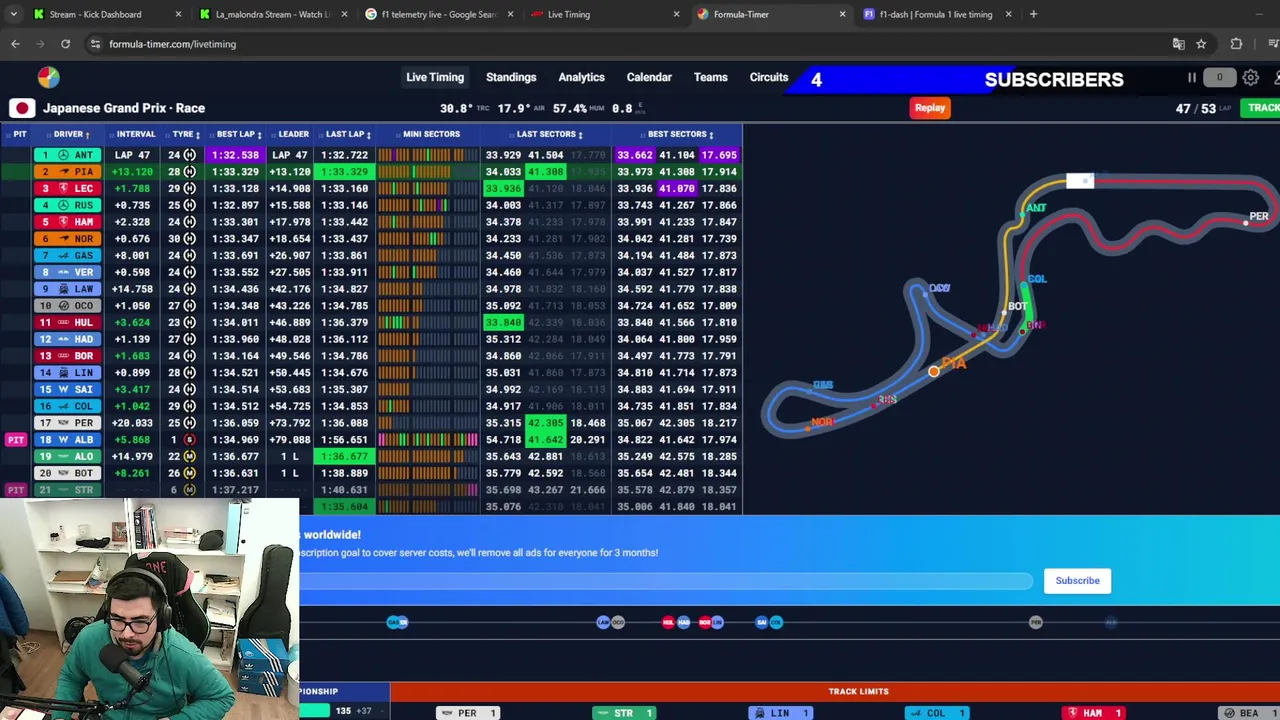Screen dimensions: 1280x720
Task: Select driver HAD in position 12
Action: coord(67,339)
